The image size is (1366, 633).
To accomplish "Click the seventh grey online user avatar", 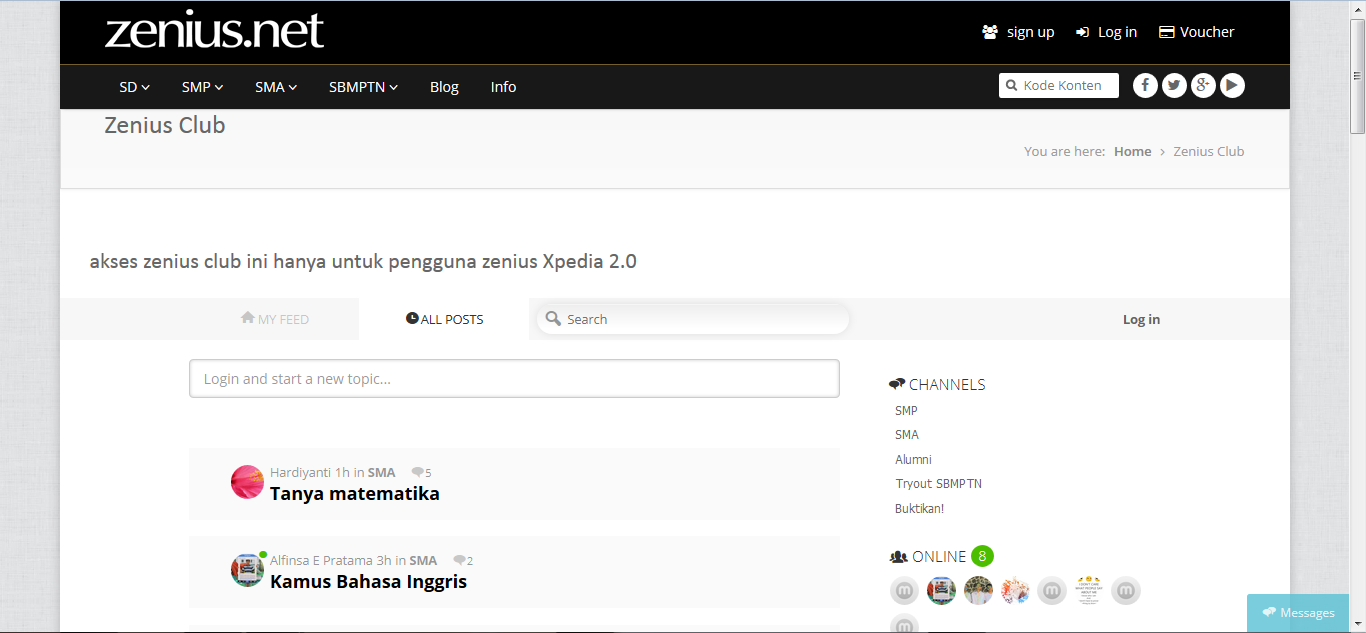I will [1126, 591].
